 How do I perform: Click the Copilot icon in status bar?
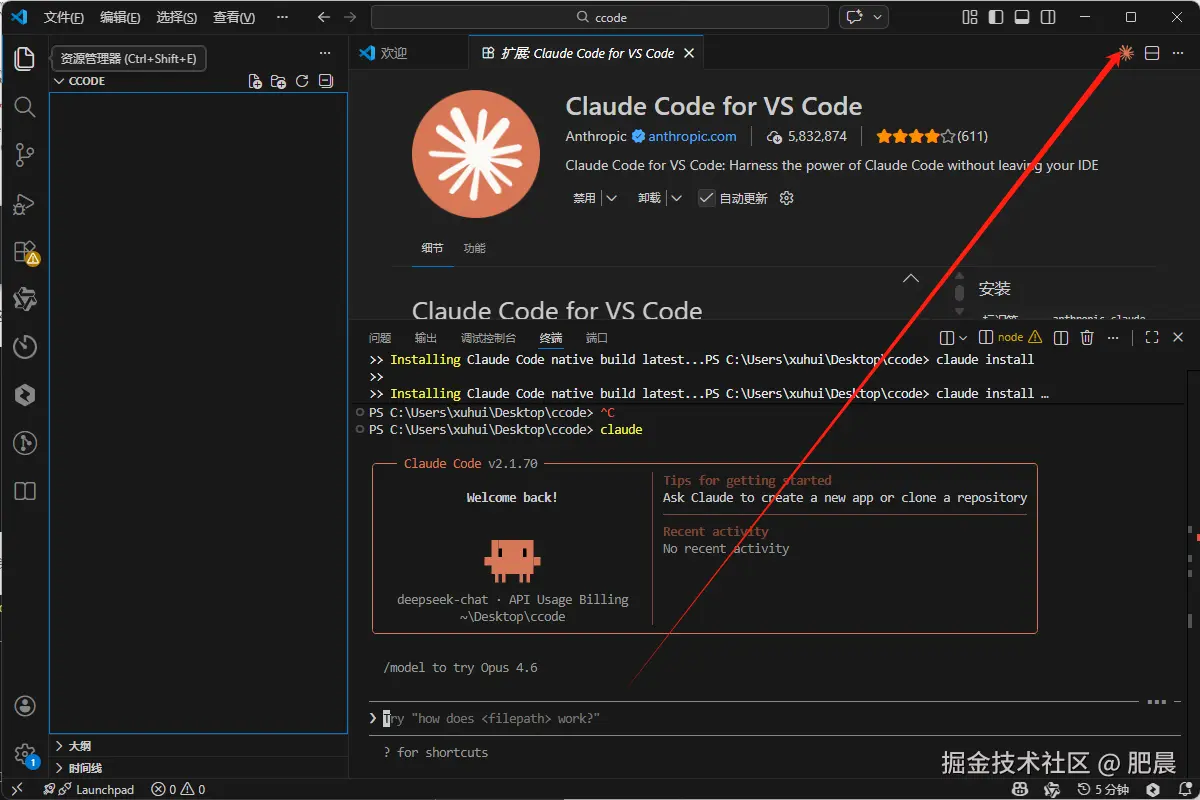(1019, 789)
